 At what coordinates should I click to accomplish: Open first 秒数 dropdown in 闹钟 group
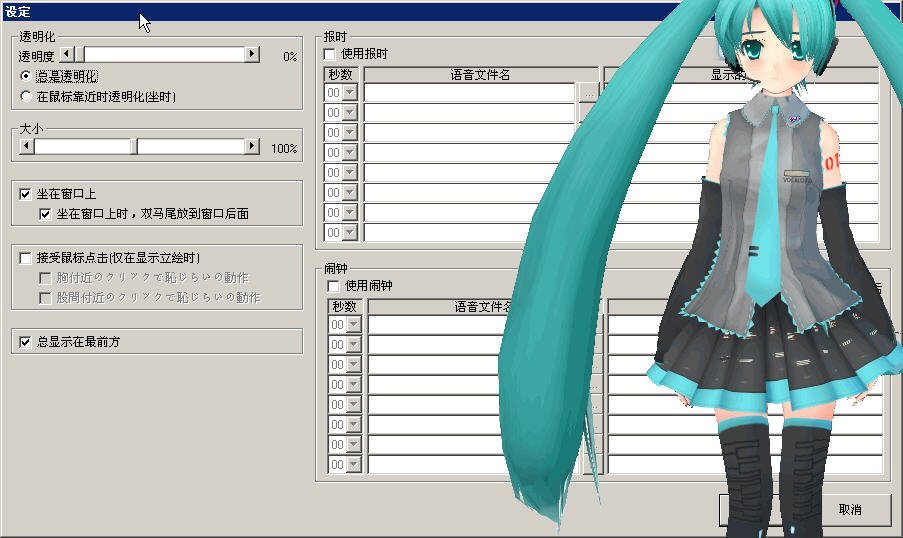point(354,325)
